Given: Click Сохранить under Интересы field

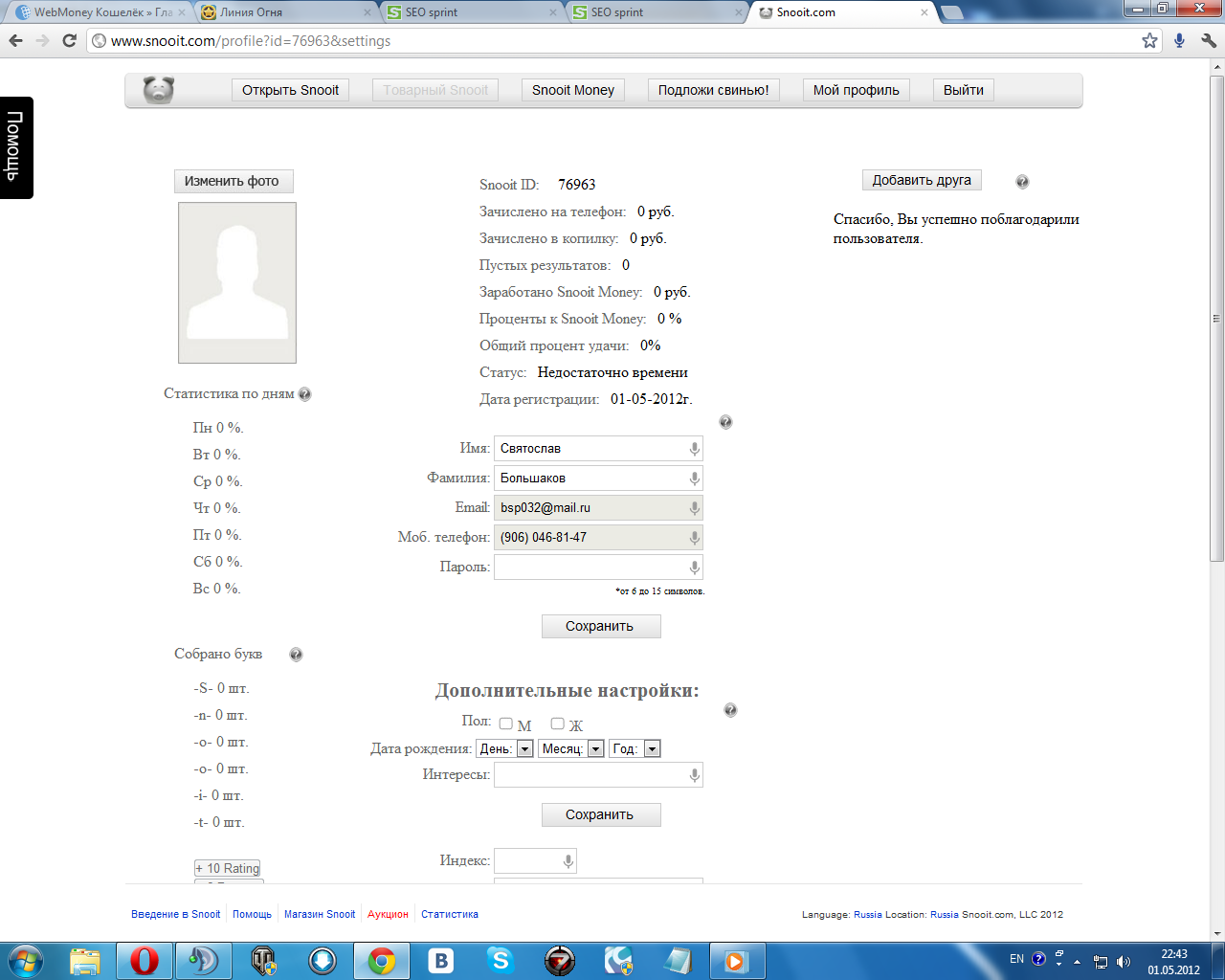Looking at the screenshot, I should pyautogui.click(x=601, y=814).
